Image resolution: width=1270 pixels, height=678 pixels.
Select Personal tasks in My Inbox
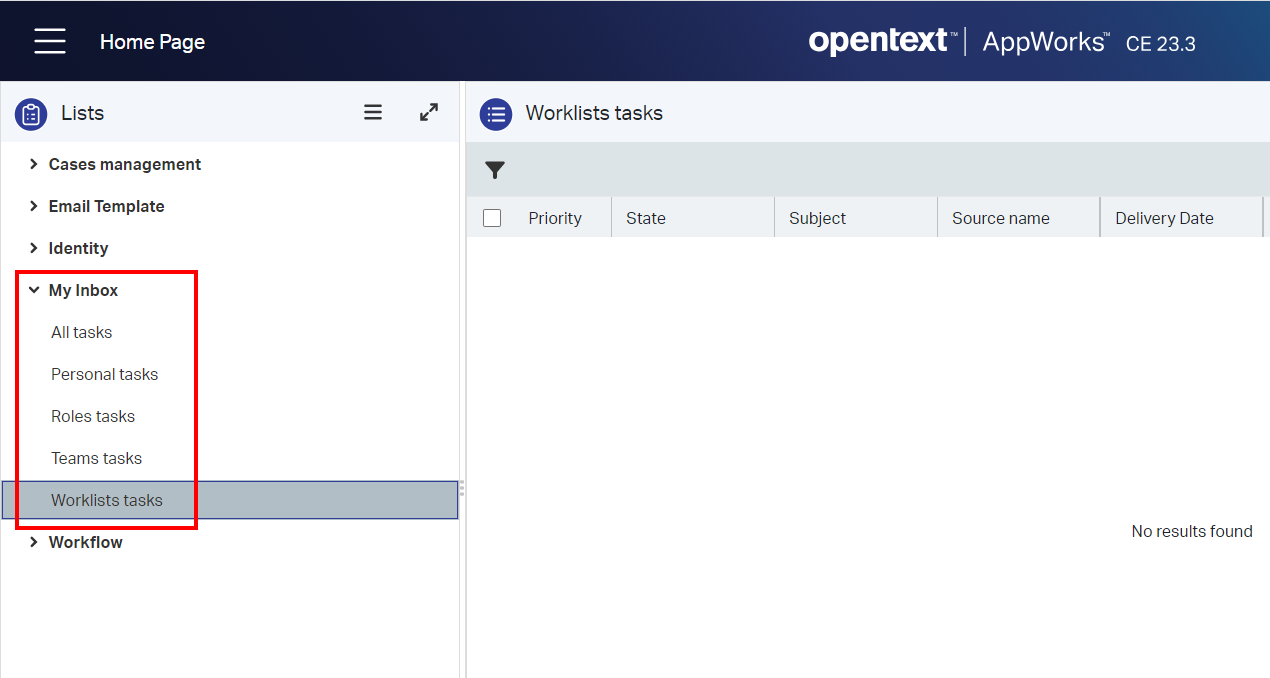pyautogui.click(x=105, y=374)
